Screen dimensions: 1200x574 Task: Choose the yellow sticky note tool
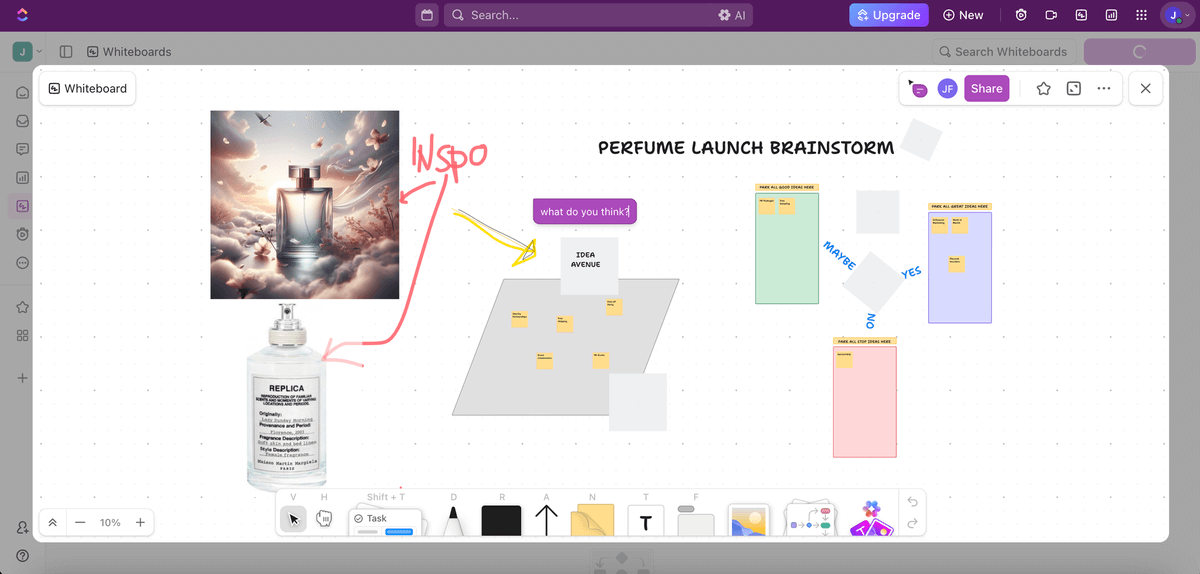[592, 521]
